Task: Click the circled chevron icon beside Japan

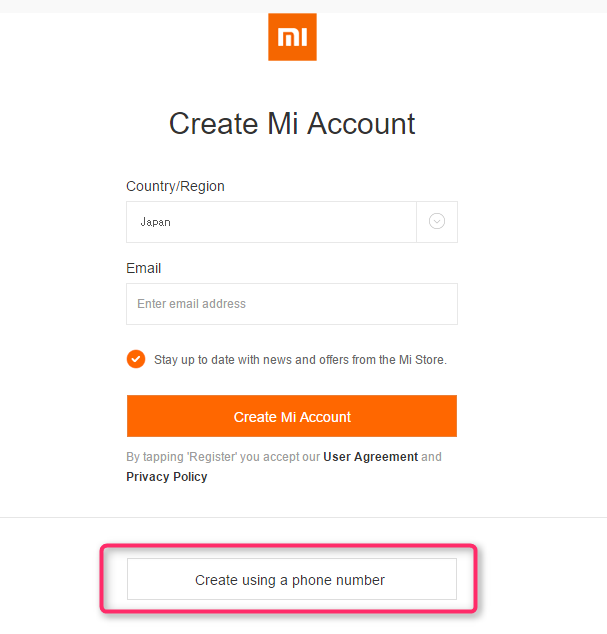Action: 437,222
